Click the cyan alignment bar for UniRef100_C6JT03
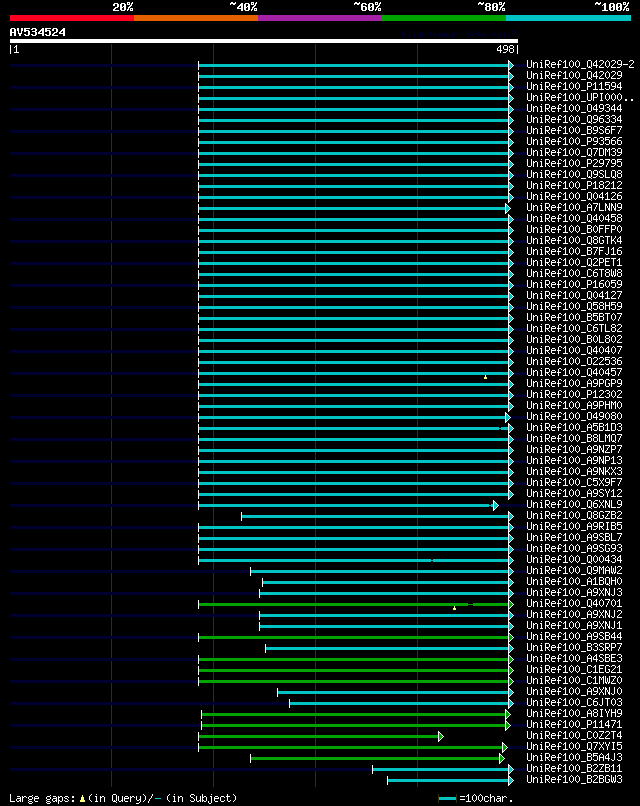Screen dimensions: 640x806 coord(400,704)
